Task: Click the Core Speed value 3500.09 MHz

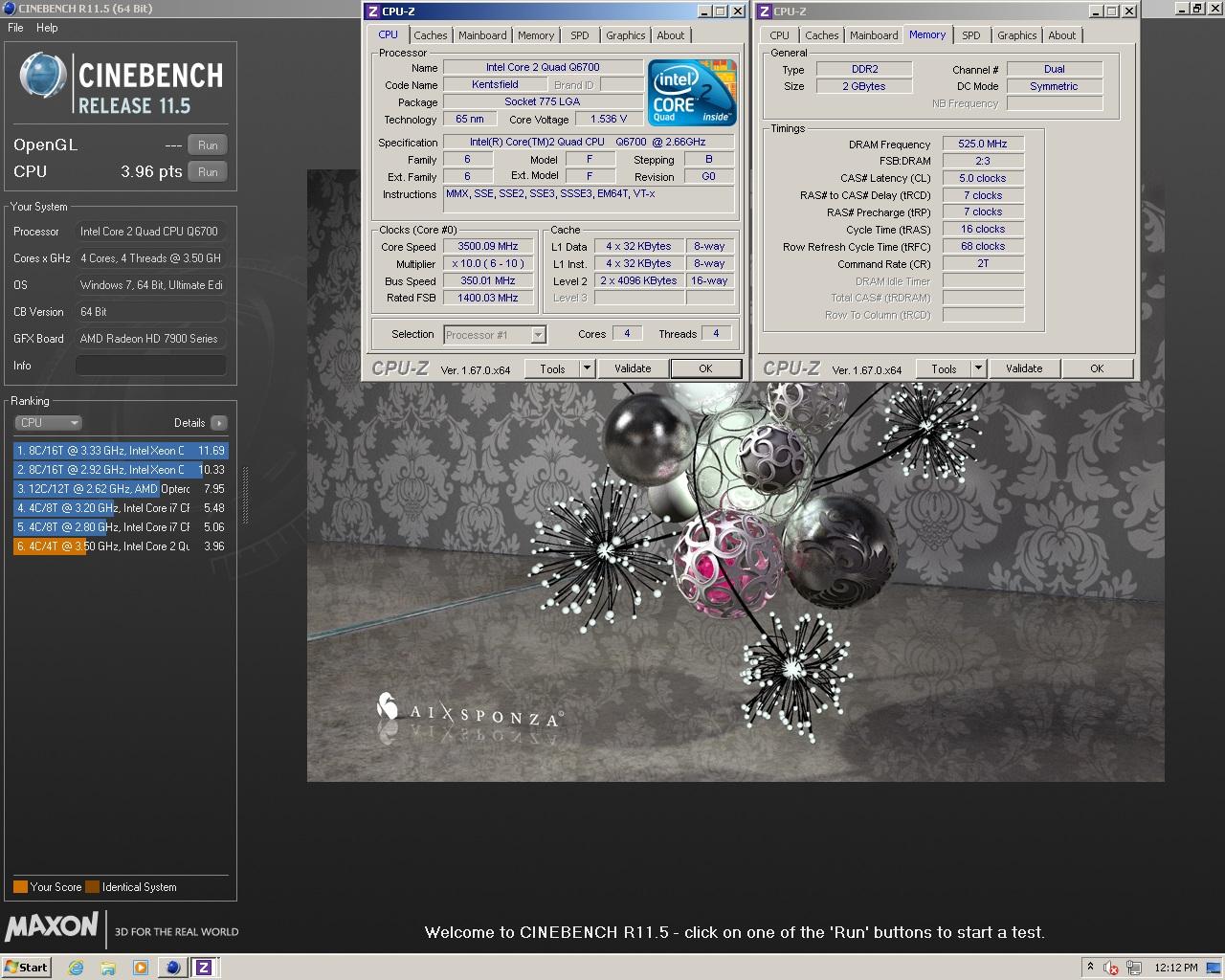Action: [x=488, y=247]
